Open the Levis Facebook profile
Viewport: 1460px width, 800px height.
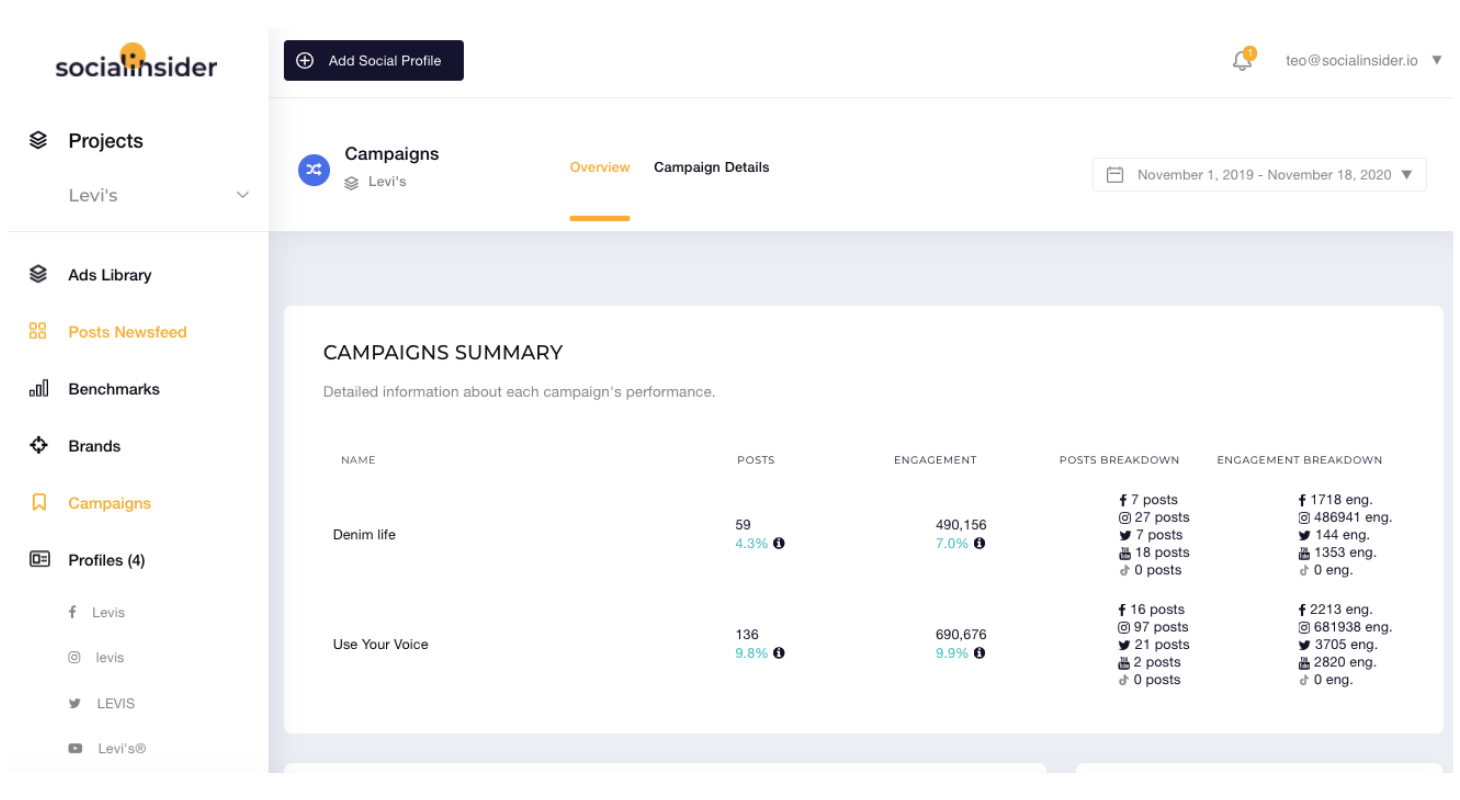pos(108,612)
